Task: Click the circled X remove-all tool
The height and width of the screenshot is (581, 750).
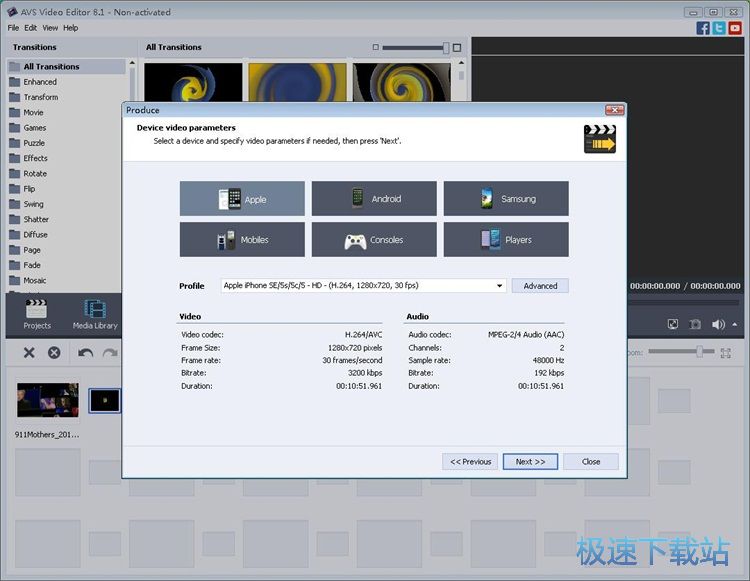Action: tap(54, 353)
